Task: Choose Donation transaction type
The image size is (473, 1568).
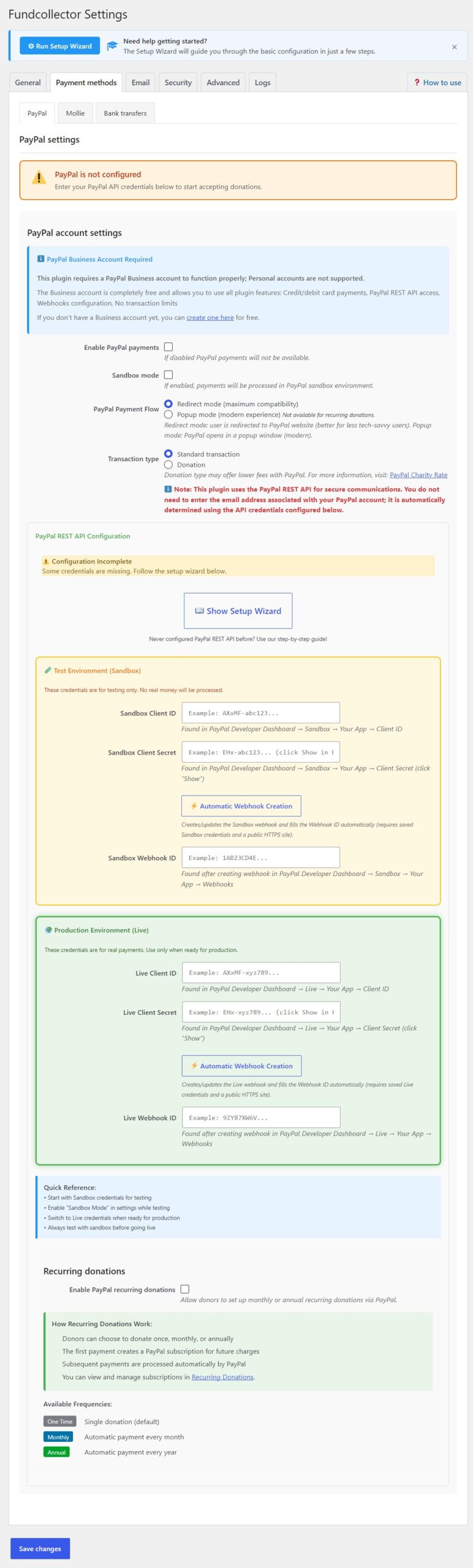Action: click(168, 465)
